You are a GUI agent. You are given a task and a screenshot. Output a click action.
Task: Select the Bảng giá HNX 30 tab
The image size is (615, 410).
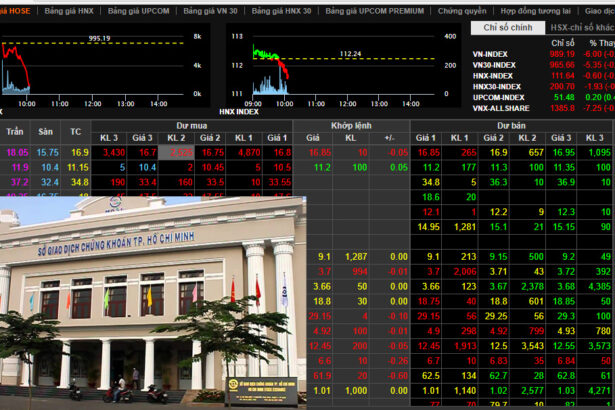(281, 11)
